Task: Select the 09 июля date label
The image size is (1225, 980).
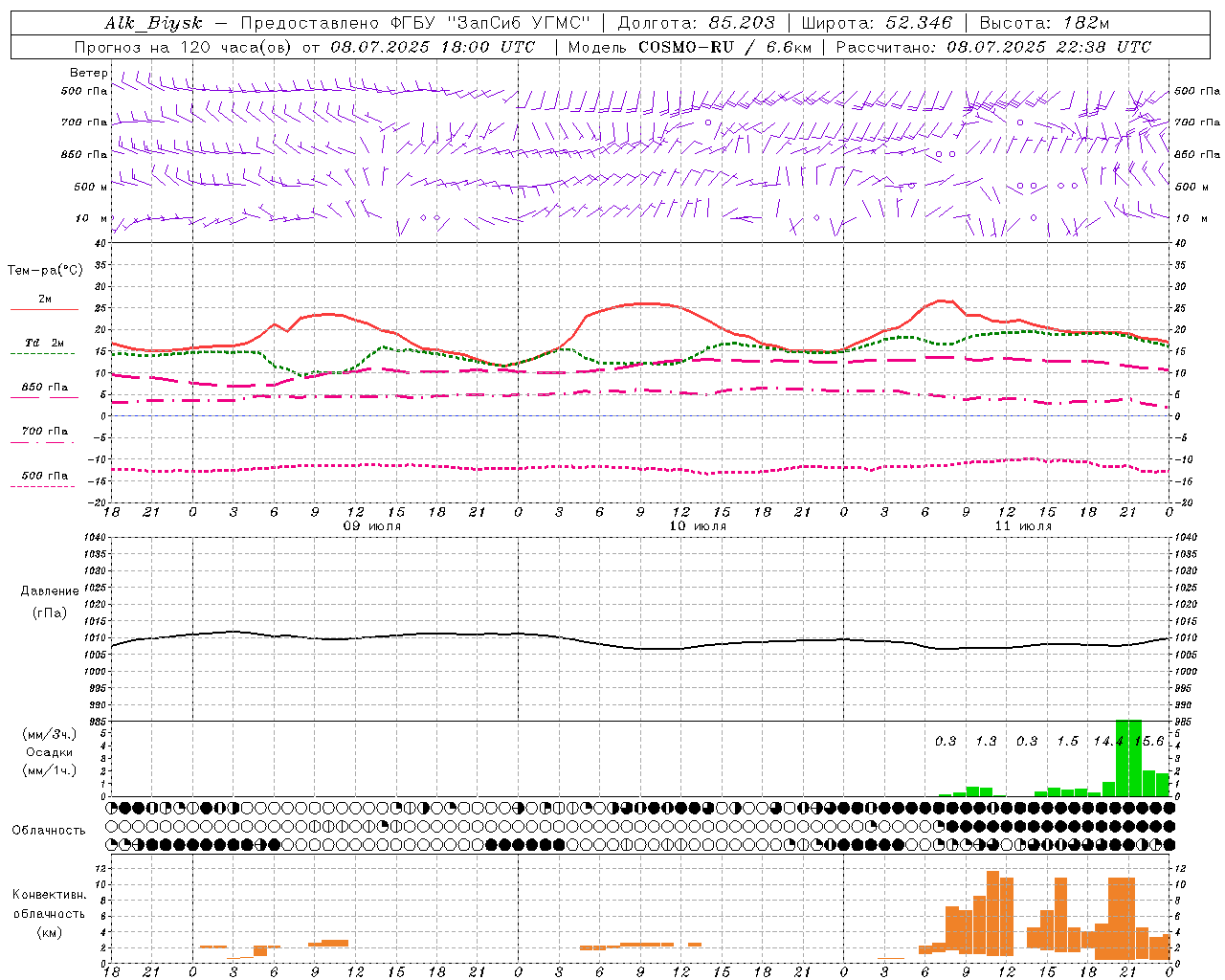Action: [x=372, y=525]
